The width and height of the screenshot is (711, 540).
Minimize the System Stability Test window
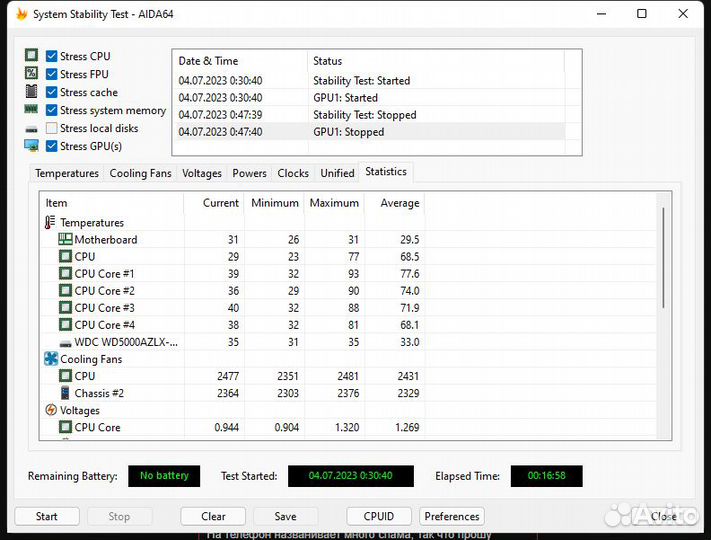[x=601, y=14]
